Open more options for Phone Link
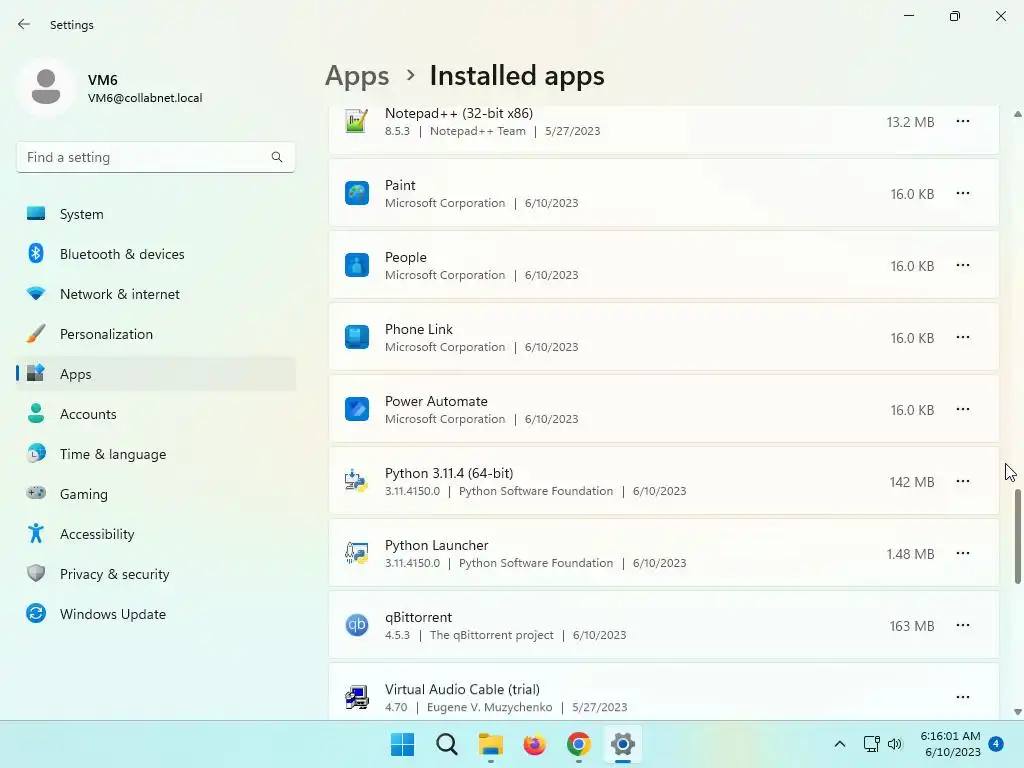This screenshot has width=1024, height=768. (x=963, y=337)
